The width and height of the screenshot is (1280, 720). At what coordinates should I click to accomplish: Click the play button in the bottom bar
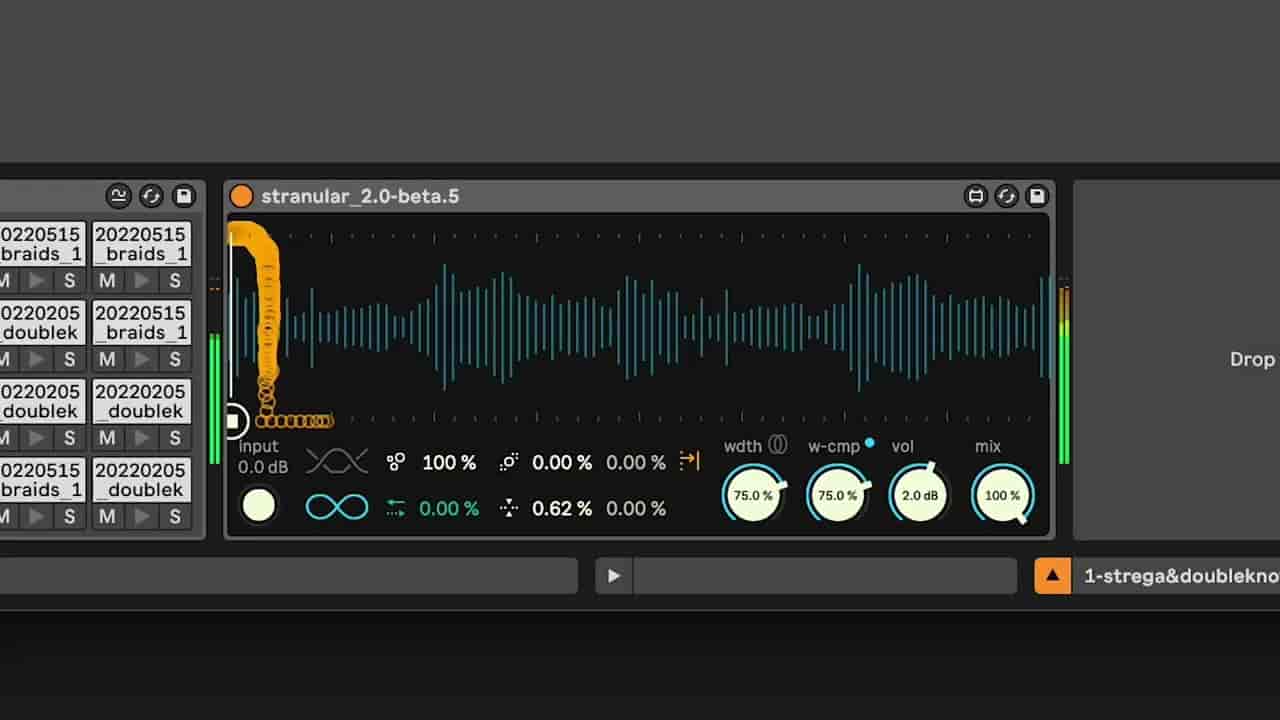pos(614,576)
